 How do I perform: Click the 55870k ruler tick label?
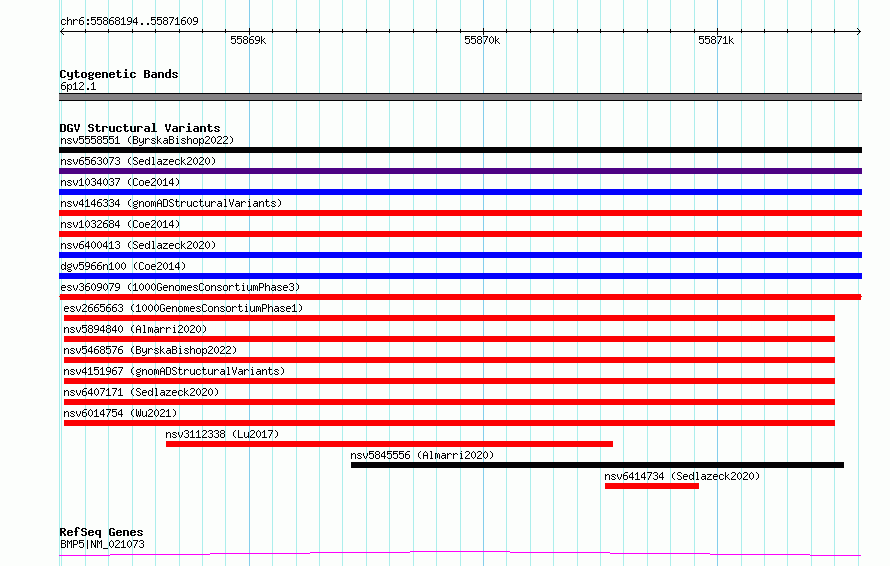[482, 40]
